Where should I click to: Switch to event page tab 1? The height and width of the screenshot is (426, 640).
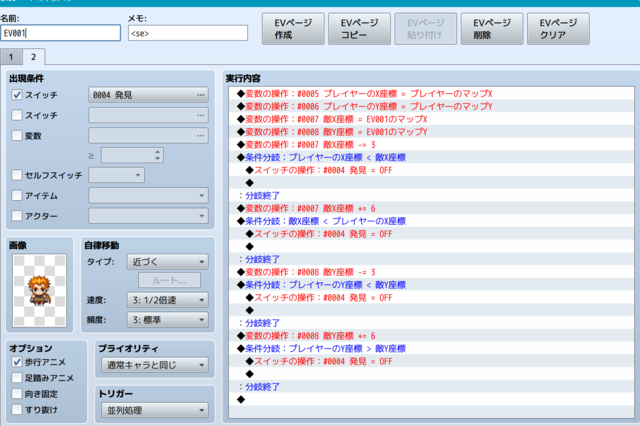[x=11, y=57]
